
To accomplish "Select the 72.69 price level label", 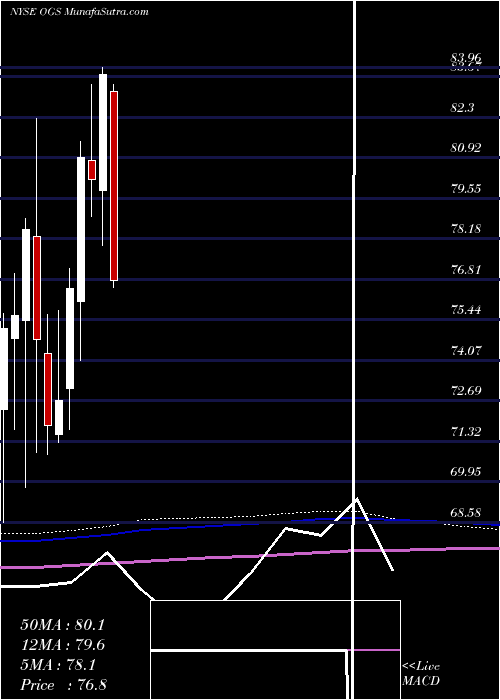I will (466, 391).
